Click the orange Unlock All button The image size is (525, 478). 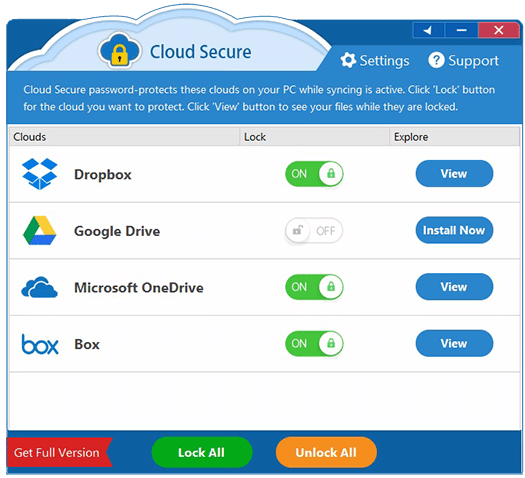click(326, 453)
